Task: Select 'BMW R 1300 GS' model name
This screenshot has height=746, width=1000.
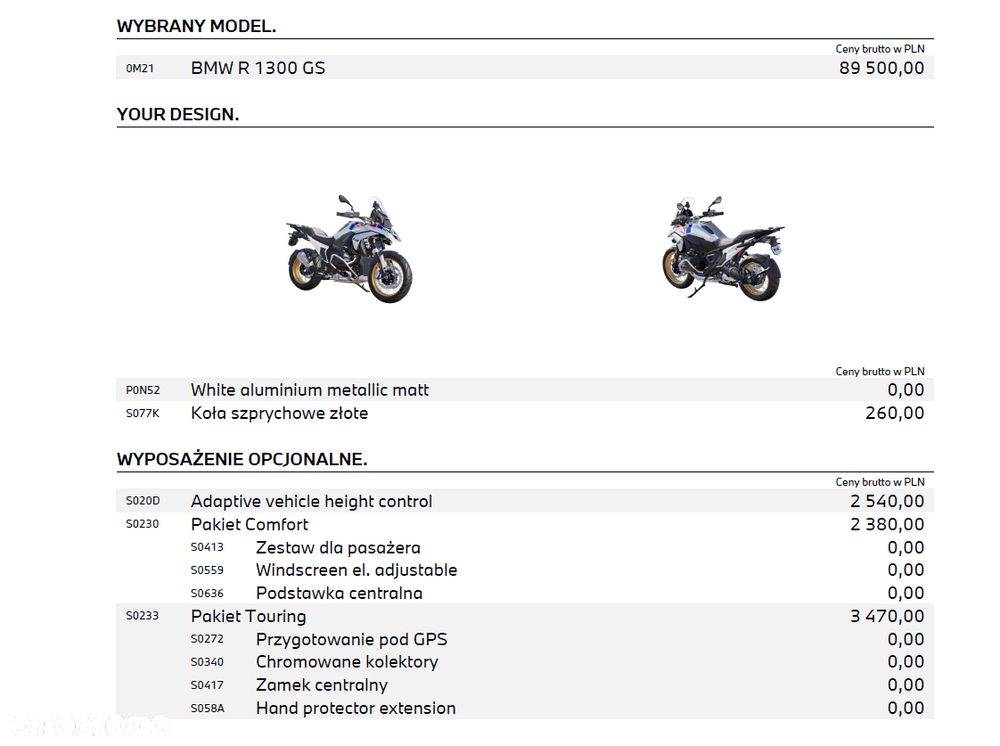Action: (258, 68)
